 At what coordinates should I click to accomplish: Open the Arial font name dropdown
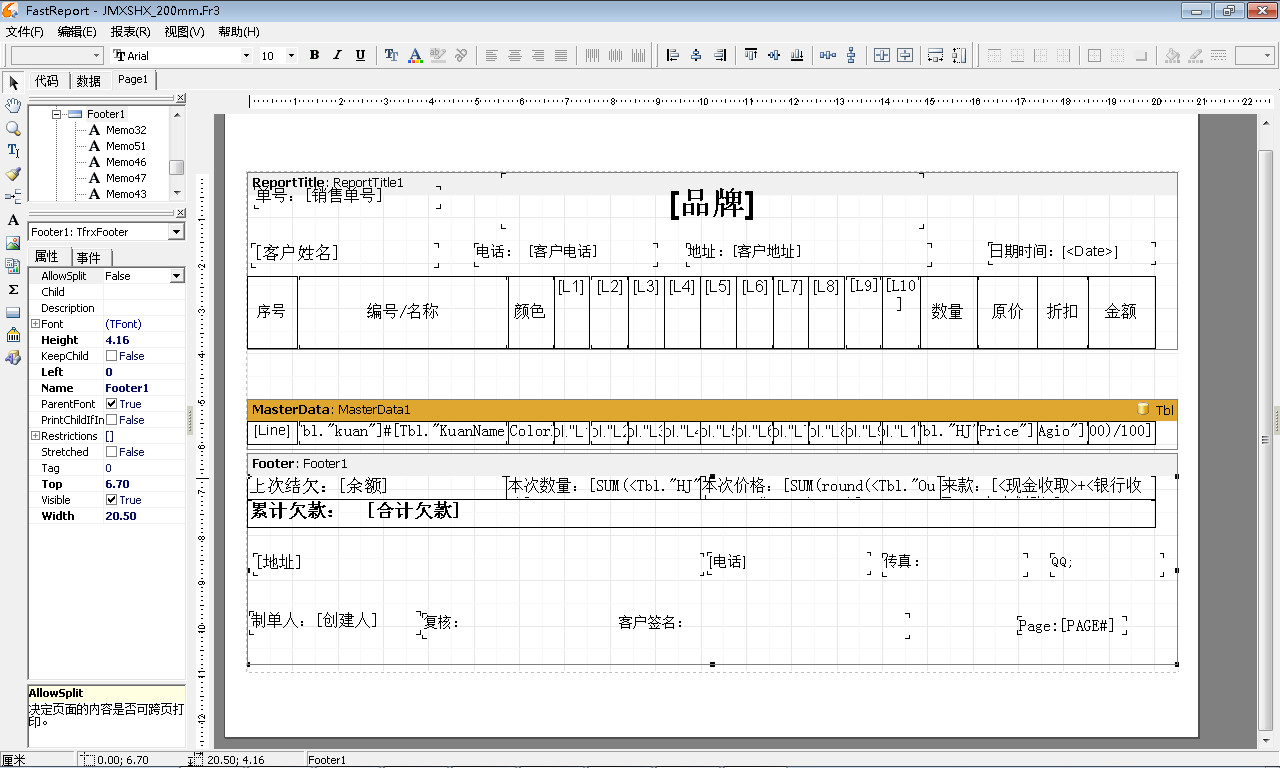pos(246,56)
